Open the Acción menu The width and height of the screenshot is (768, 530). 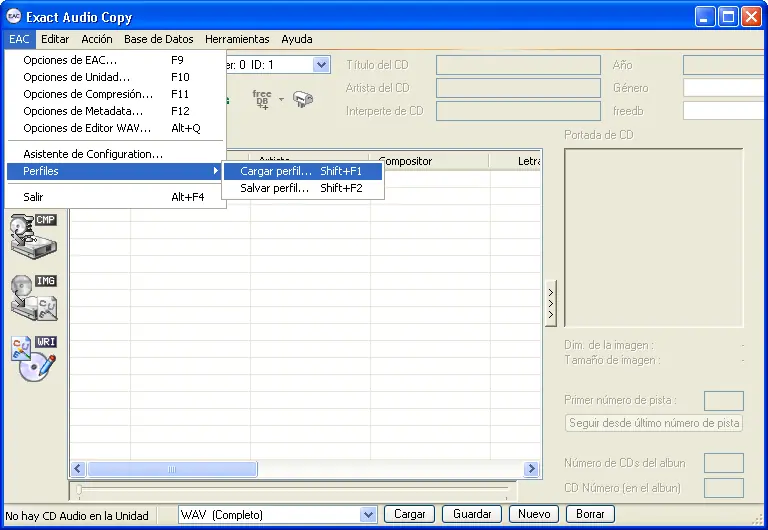point(97,39)
